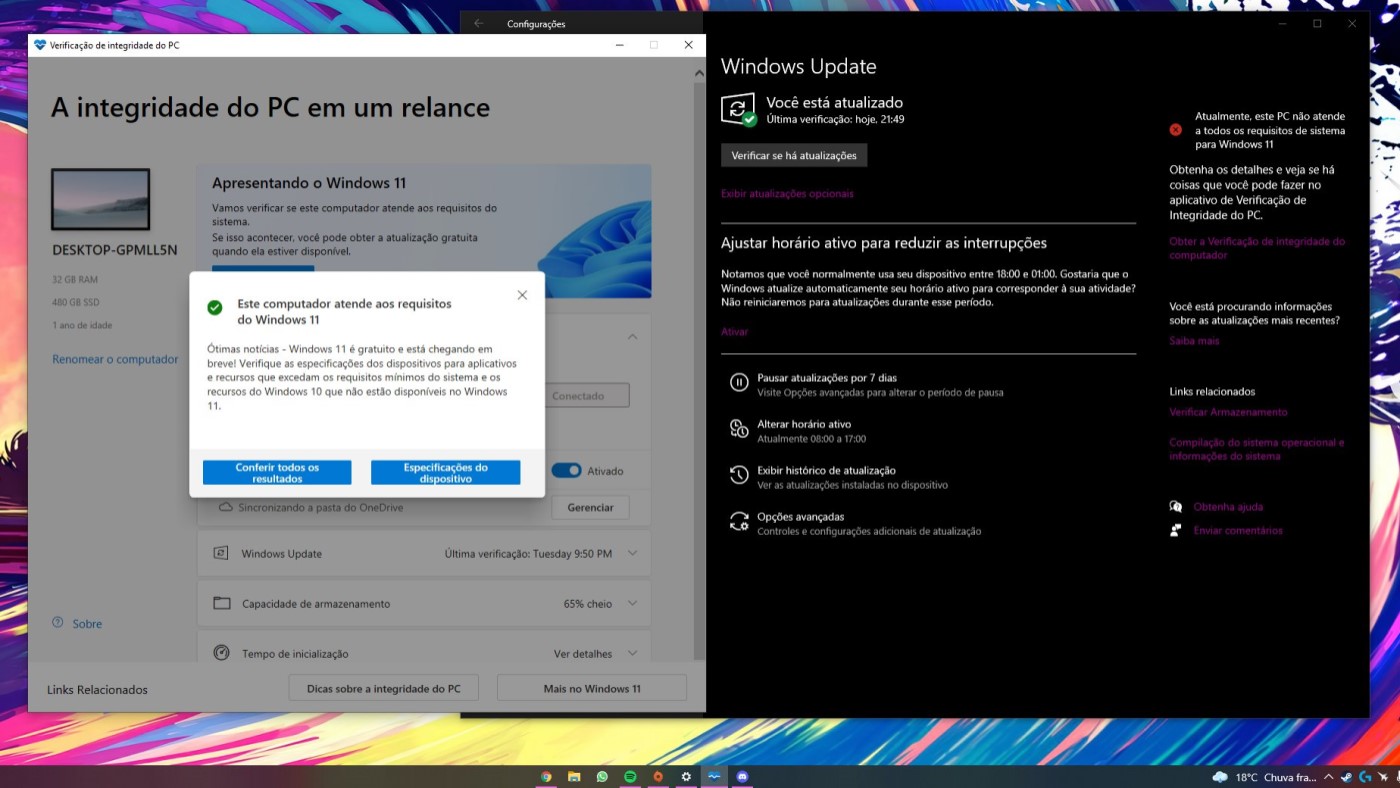Open Renomear o computador link
This screenshot has width=1400, height=788.
[115, 359]
